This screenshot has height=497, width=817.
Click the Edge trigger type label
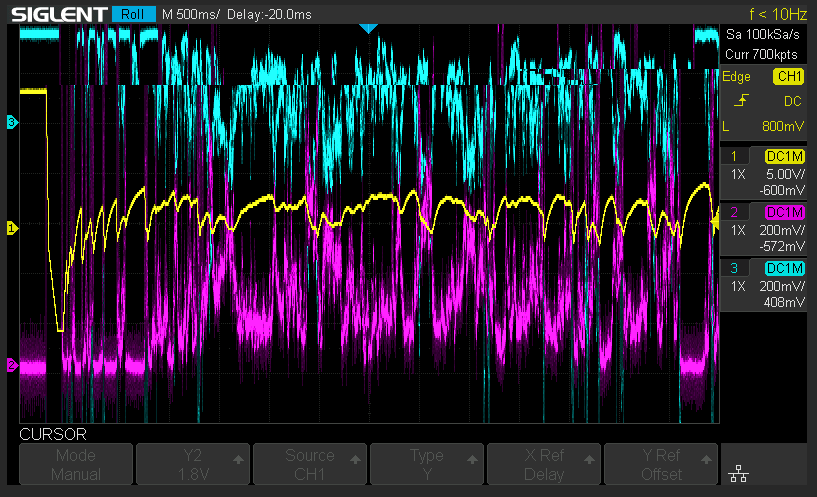736,77
